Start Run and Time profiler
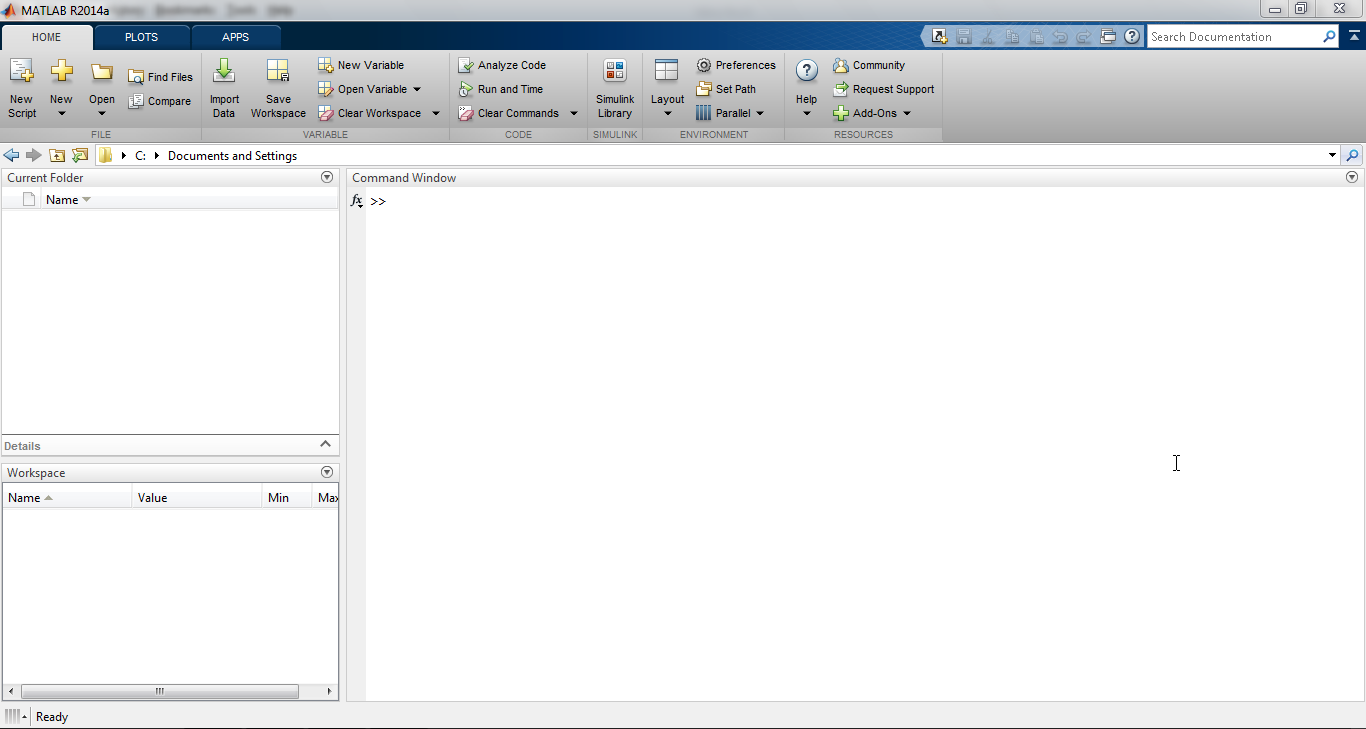This screenshot has width=1366, height=729. tap(501, 89)
